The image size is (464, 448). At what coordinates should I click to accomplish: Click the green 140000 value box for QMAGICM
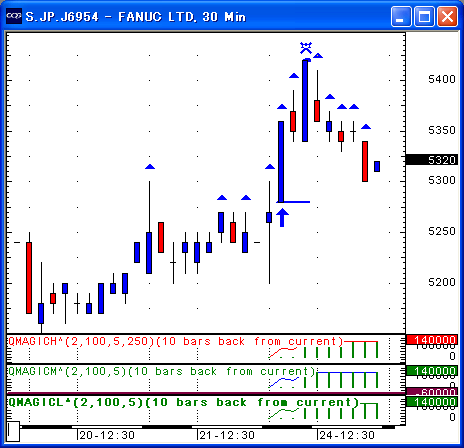tap(431, 371)
